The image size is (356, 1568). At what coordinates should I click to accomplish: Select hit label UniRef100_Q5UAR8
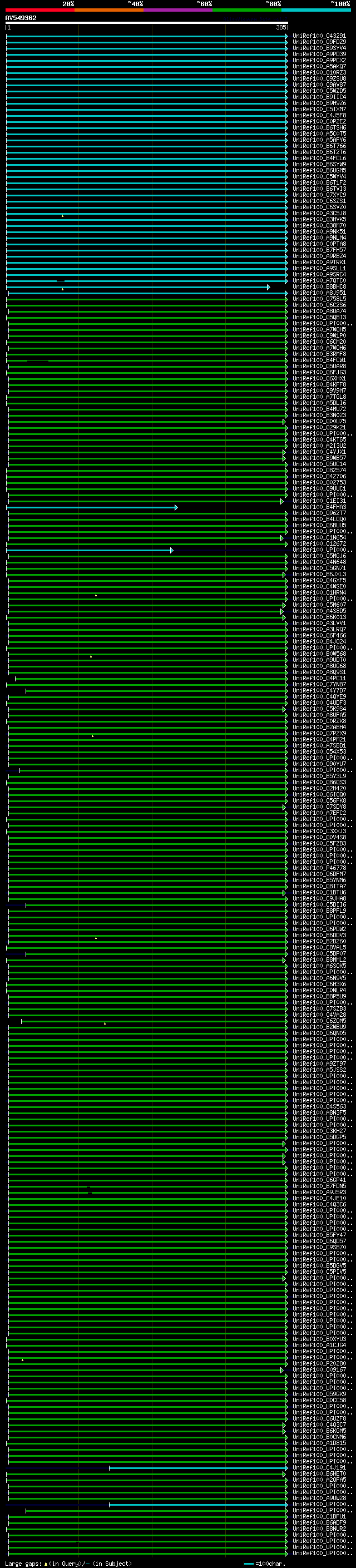pyautogui.click(x=319, y=367)
